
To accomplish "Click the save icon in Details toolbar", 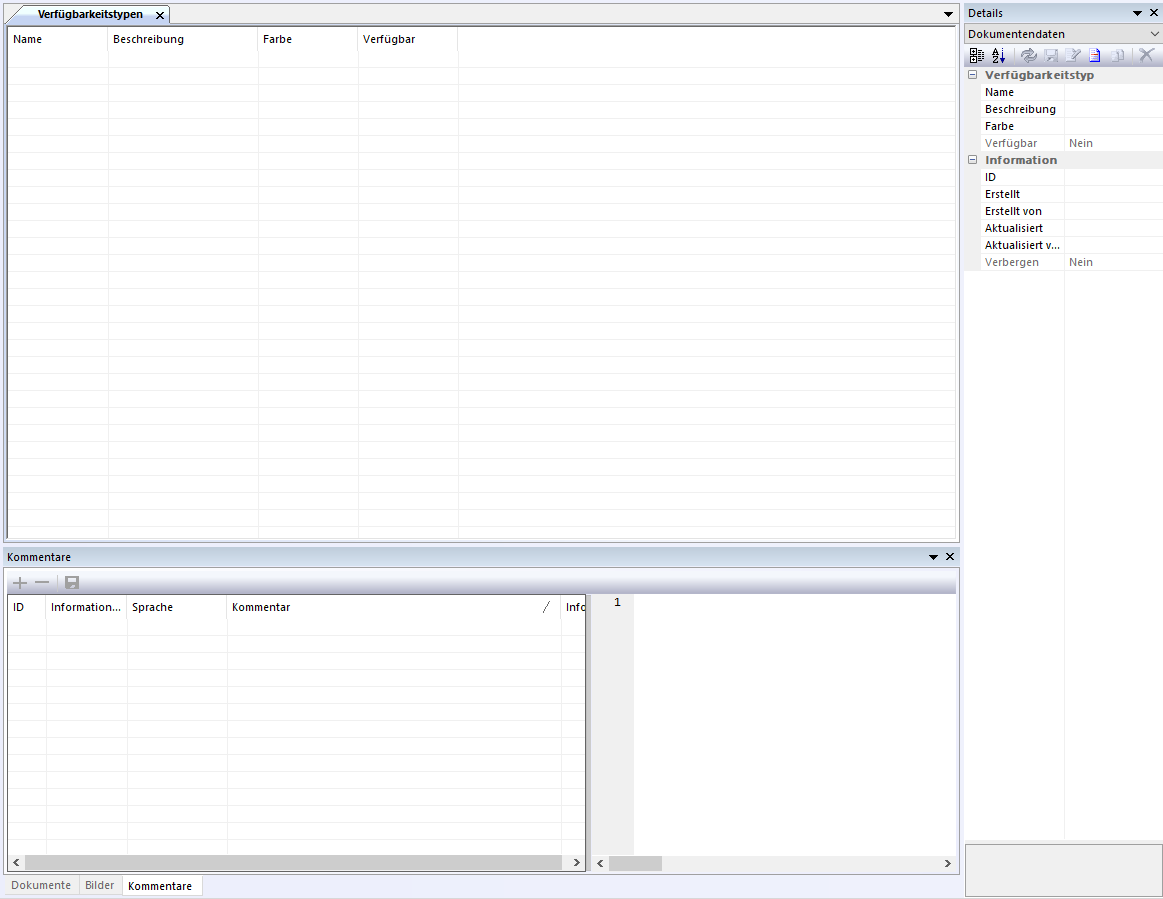I will pos(1051,56).
